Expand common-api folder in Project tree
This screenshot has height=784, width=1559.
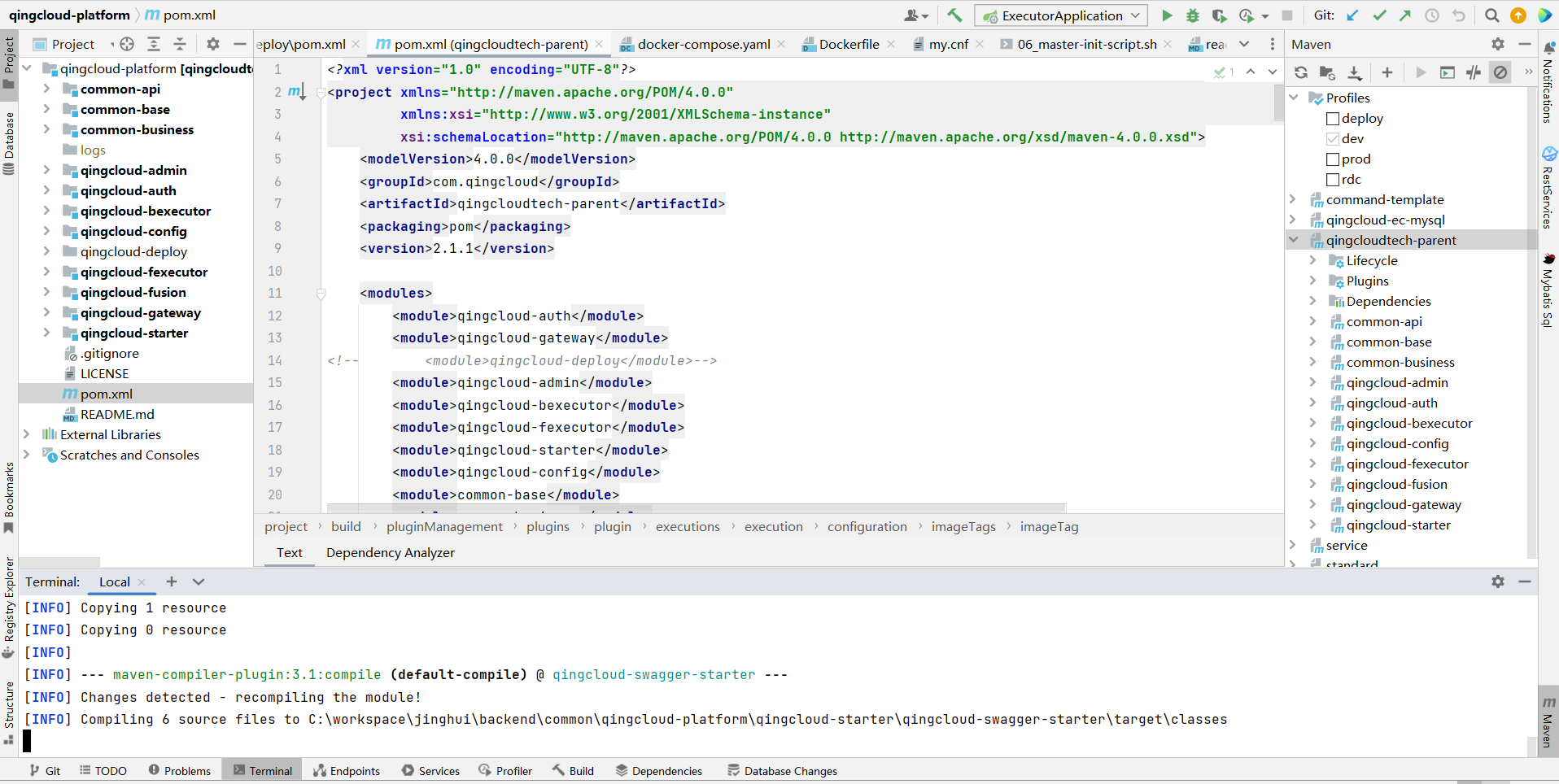pos(46,89)
